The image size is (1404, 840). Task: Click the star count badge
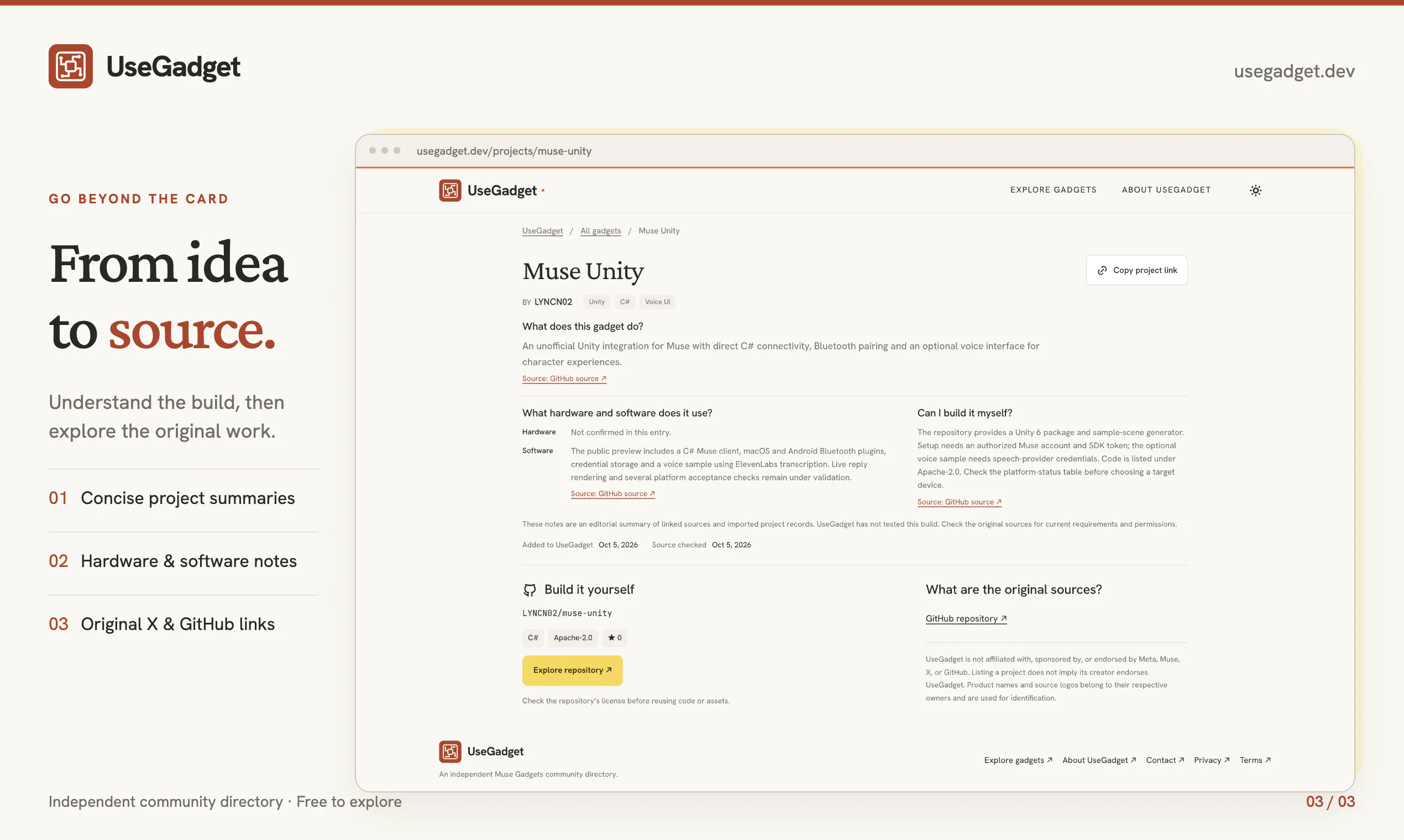click(x=614, y=637)
